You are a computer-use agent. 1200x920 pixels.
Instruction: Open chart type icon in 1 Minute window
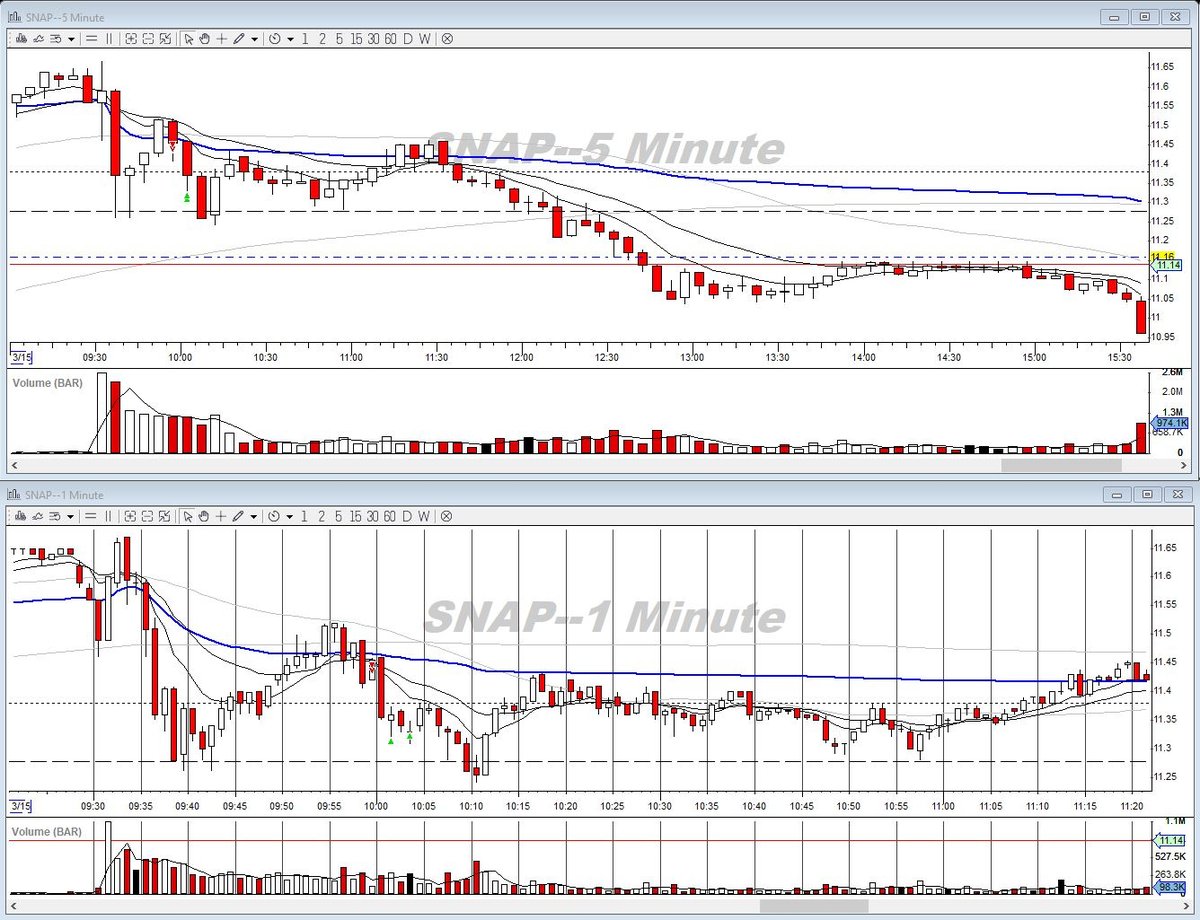coord(21,516)
